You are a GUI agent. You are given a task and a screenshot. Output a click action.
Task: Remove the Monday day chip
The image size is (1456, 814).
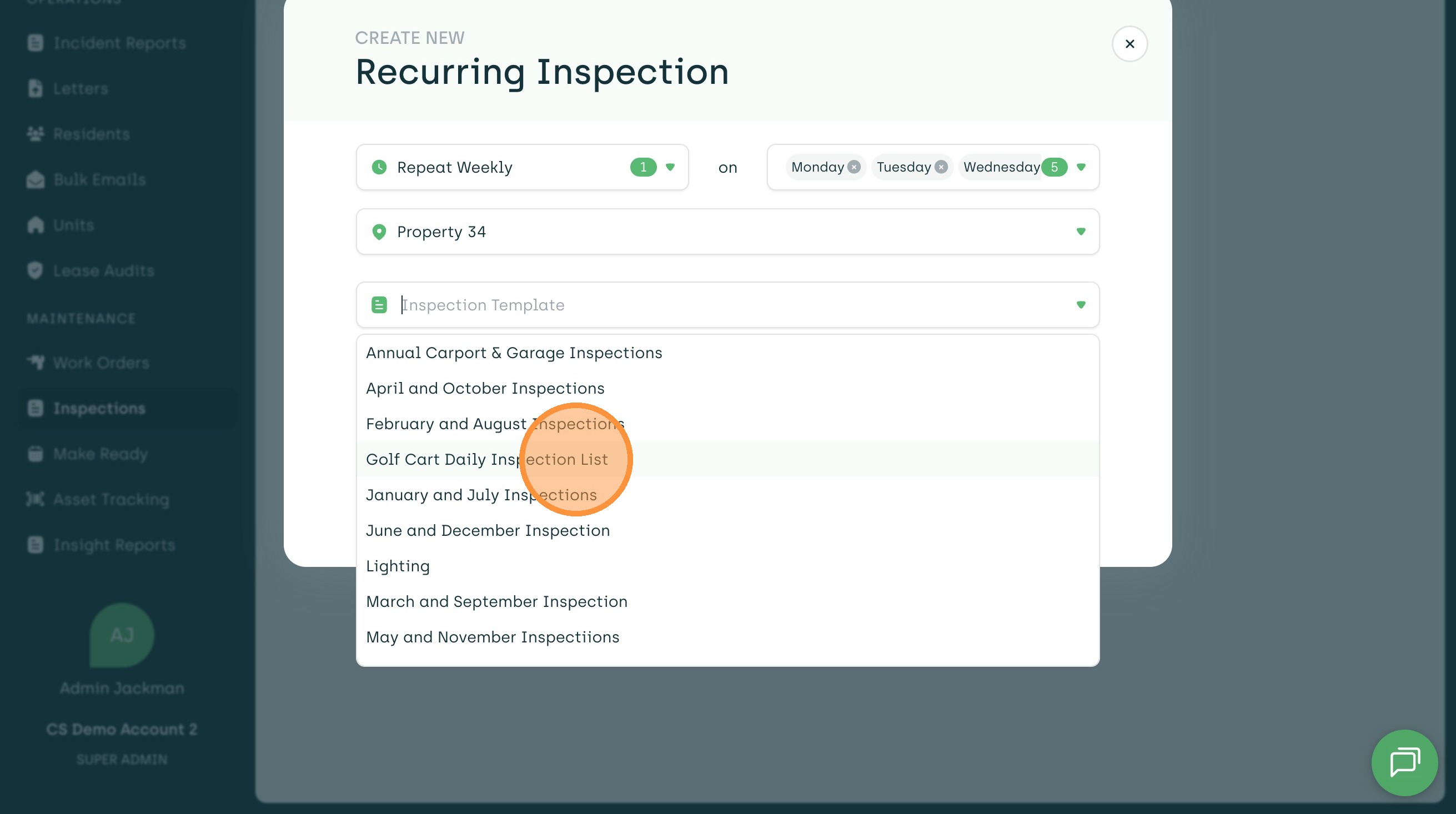click(854, 167)
